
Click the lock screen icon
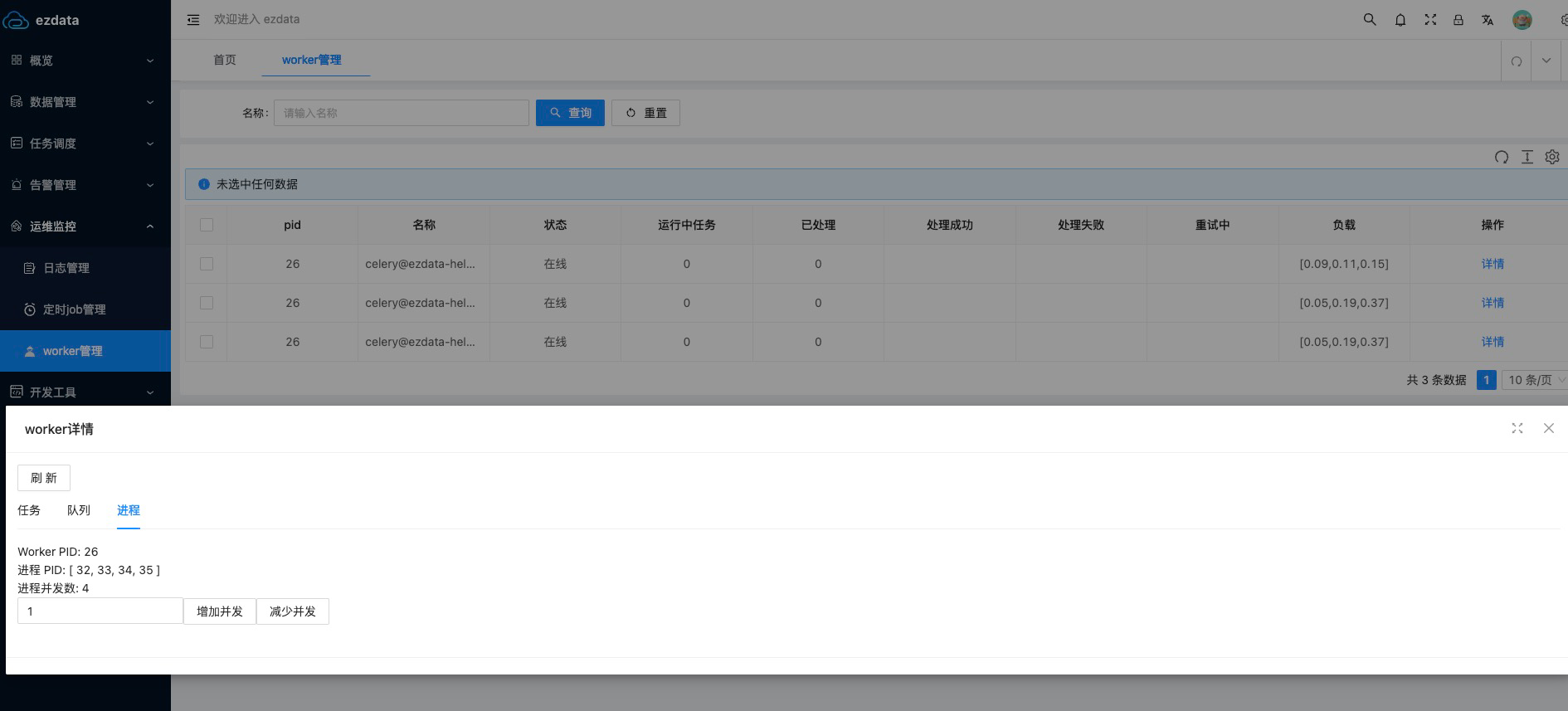click(x=1458, y=19)
